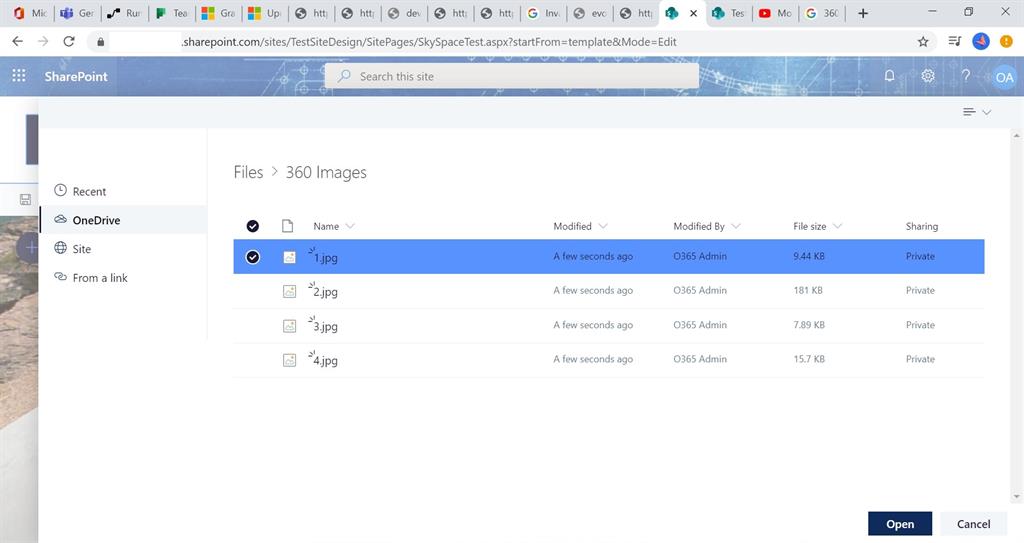Image resolution: width=1024 pixels, height=543 pixels.
Task: Click the browser address bar URL
Action: [x=429, y=42]
